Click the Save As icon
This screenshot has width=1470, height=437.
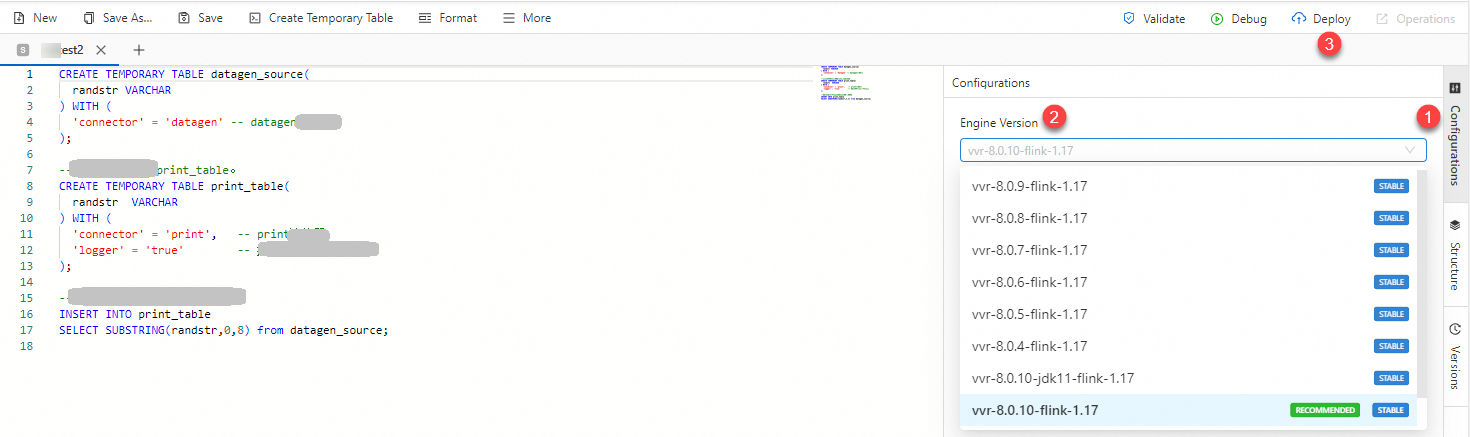tap(90, 18)
